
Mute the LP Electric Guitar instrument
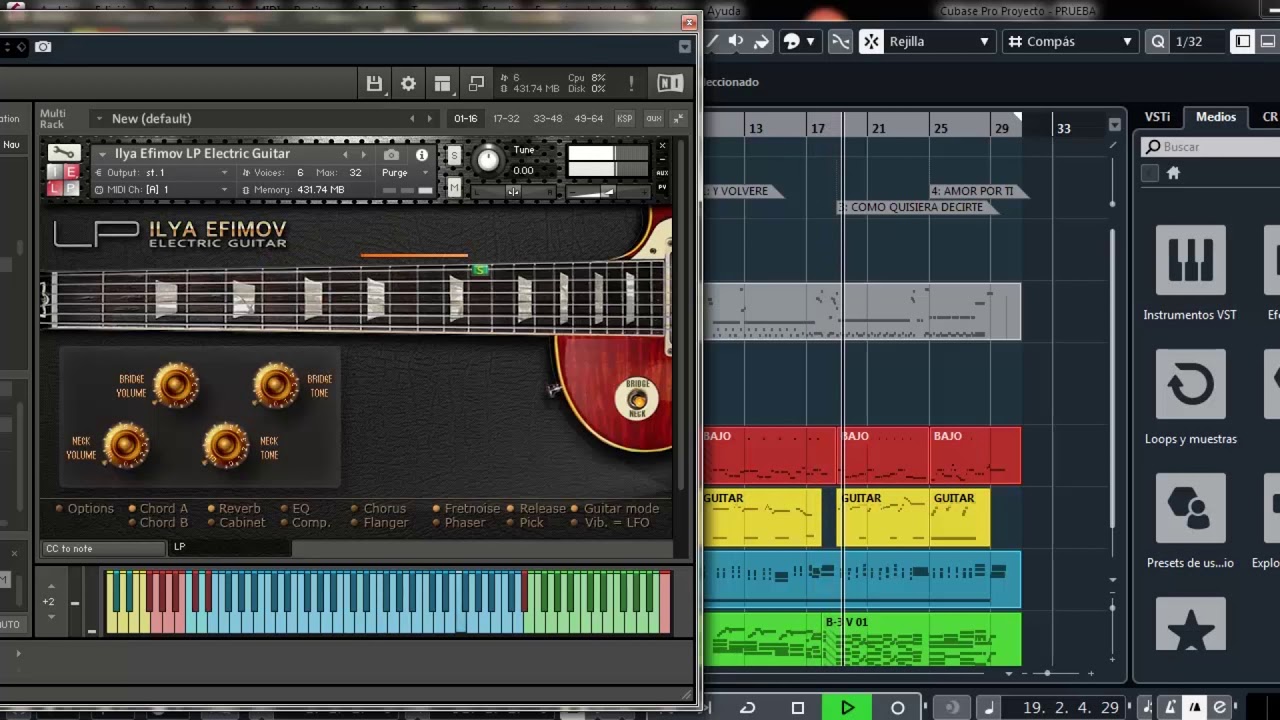coord(454,187)
